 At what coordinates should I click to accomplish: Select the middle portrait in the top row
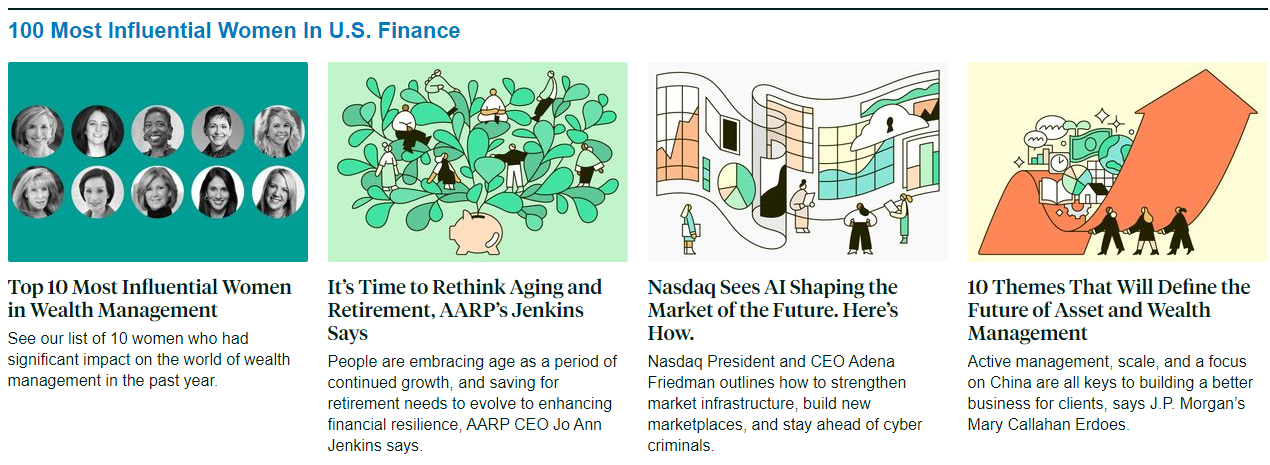click(x=158, y=132)
